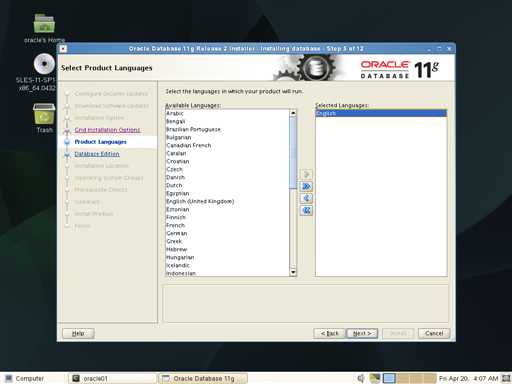Click the Next button
Image resolution: width=512 pixels, height=384 pixels.
click(x=362, y=333)
